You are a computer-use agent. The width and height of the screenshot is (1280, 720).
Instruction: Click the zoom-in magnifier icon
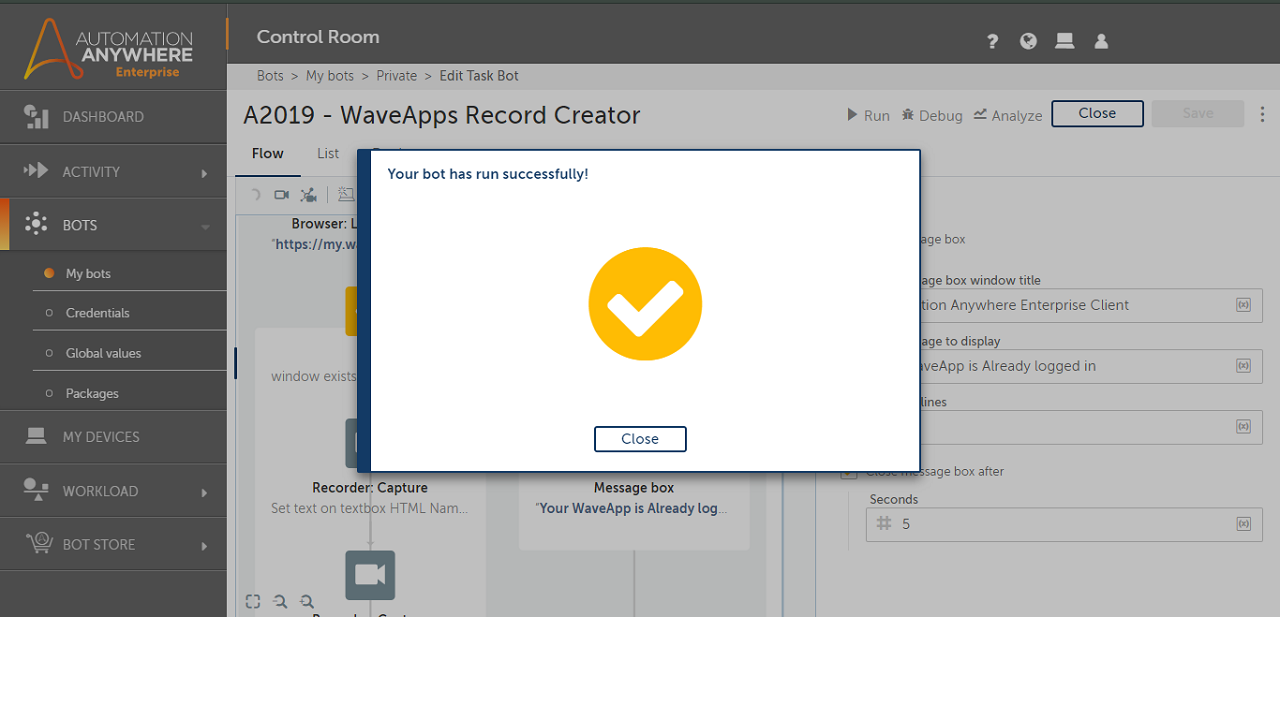(307, 601)
